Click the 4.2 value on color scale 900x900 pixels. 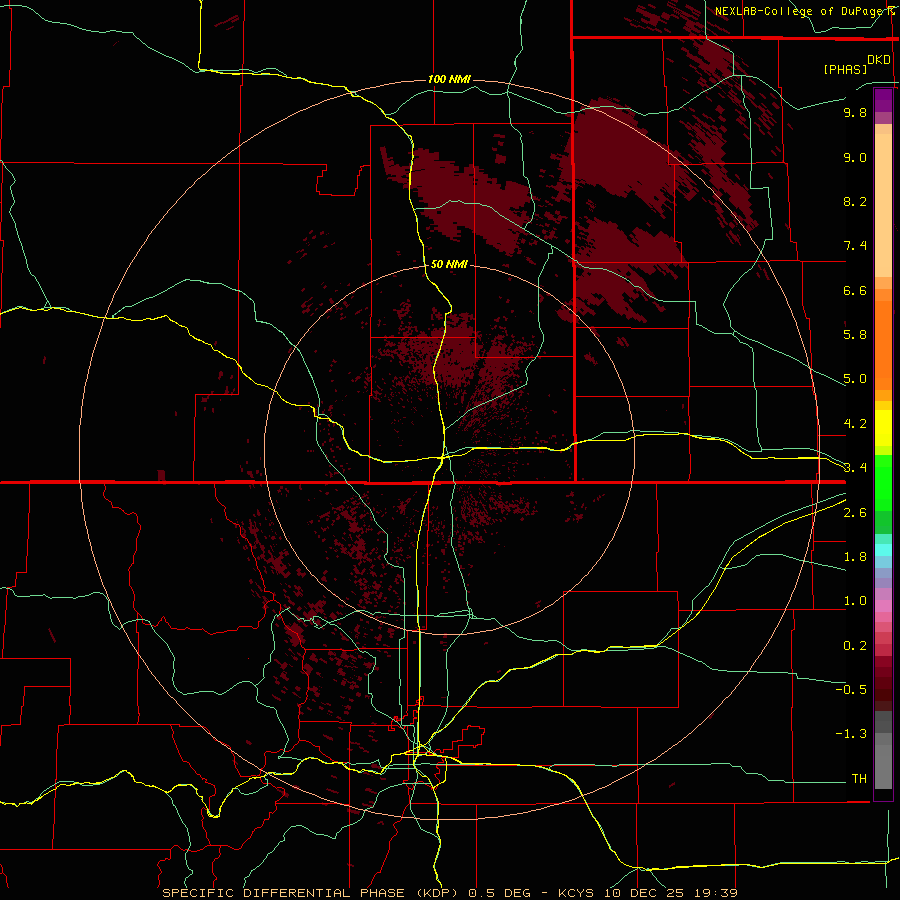coord(855,424)
